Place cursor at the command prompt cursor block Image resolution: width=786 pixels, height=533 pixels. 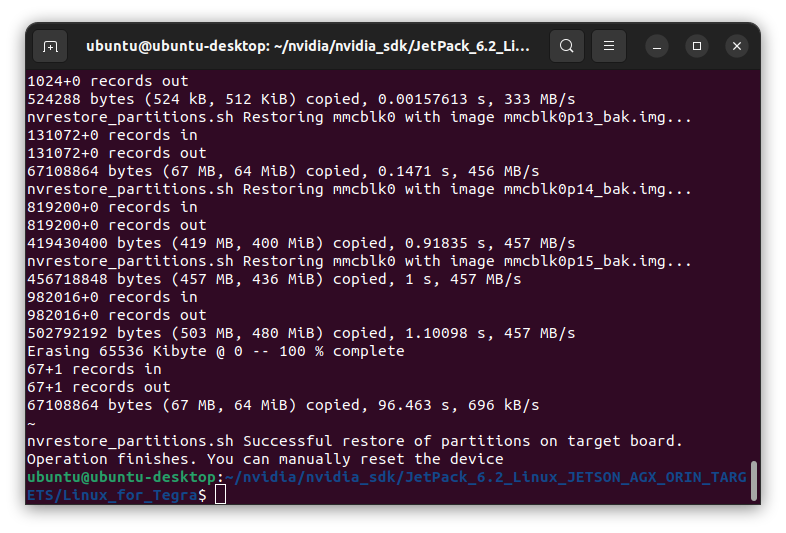click(220, 495)
